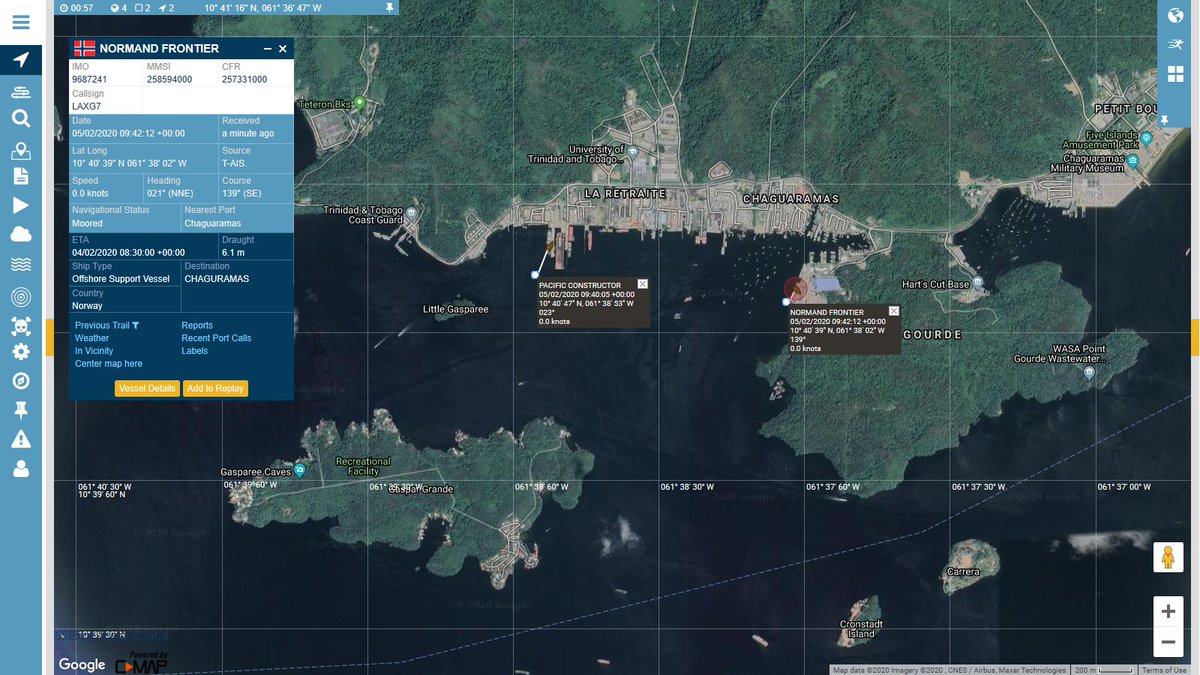
Task: Click the Vessel Details button
Action: 147,388
